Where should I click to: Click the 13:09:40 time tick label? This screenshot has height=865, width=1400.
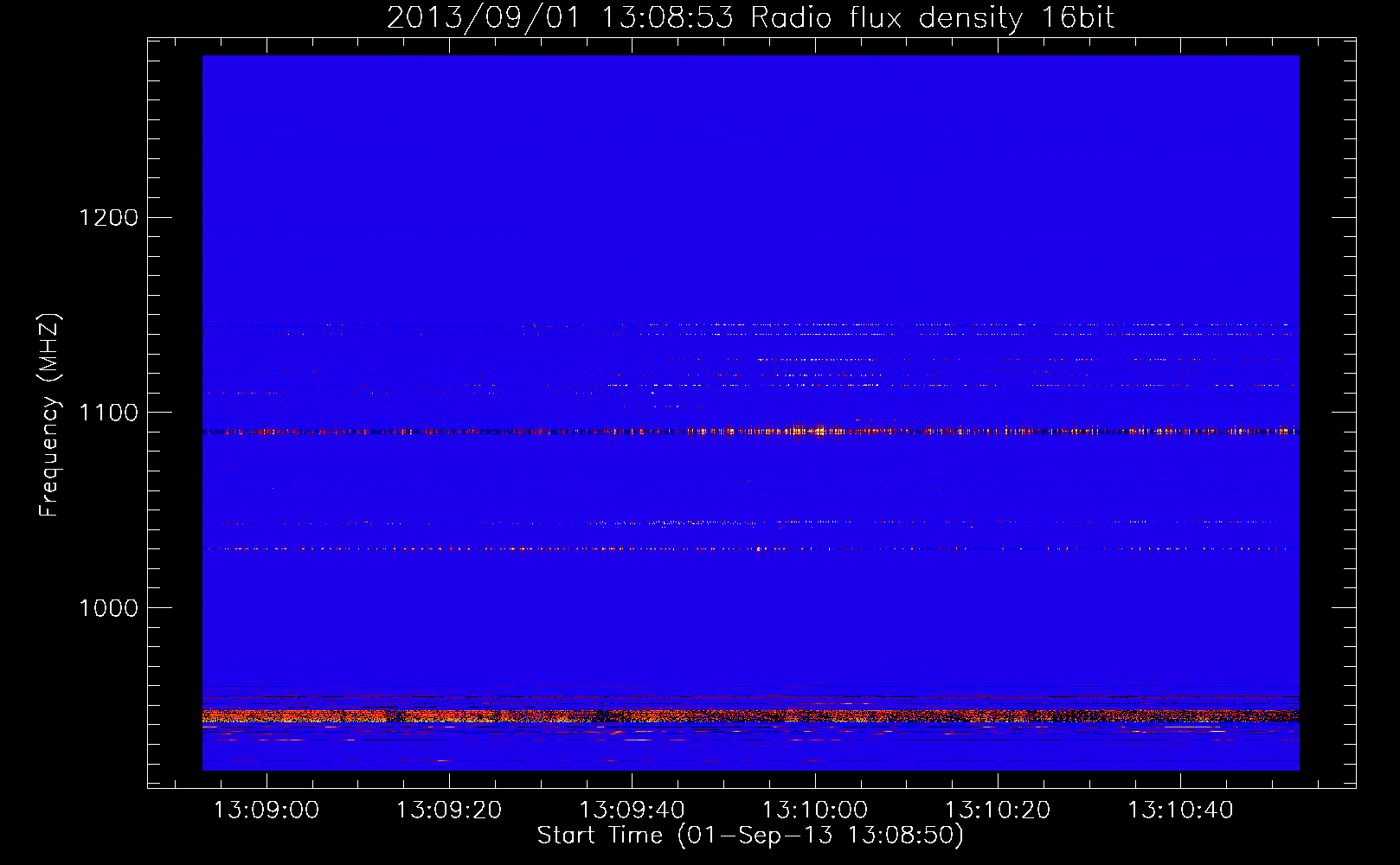point(632,811)
